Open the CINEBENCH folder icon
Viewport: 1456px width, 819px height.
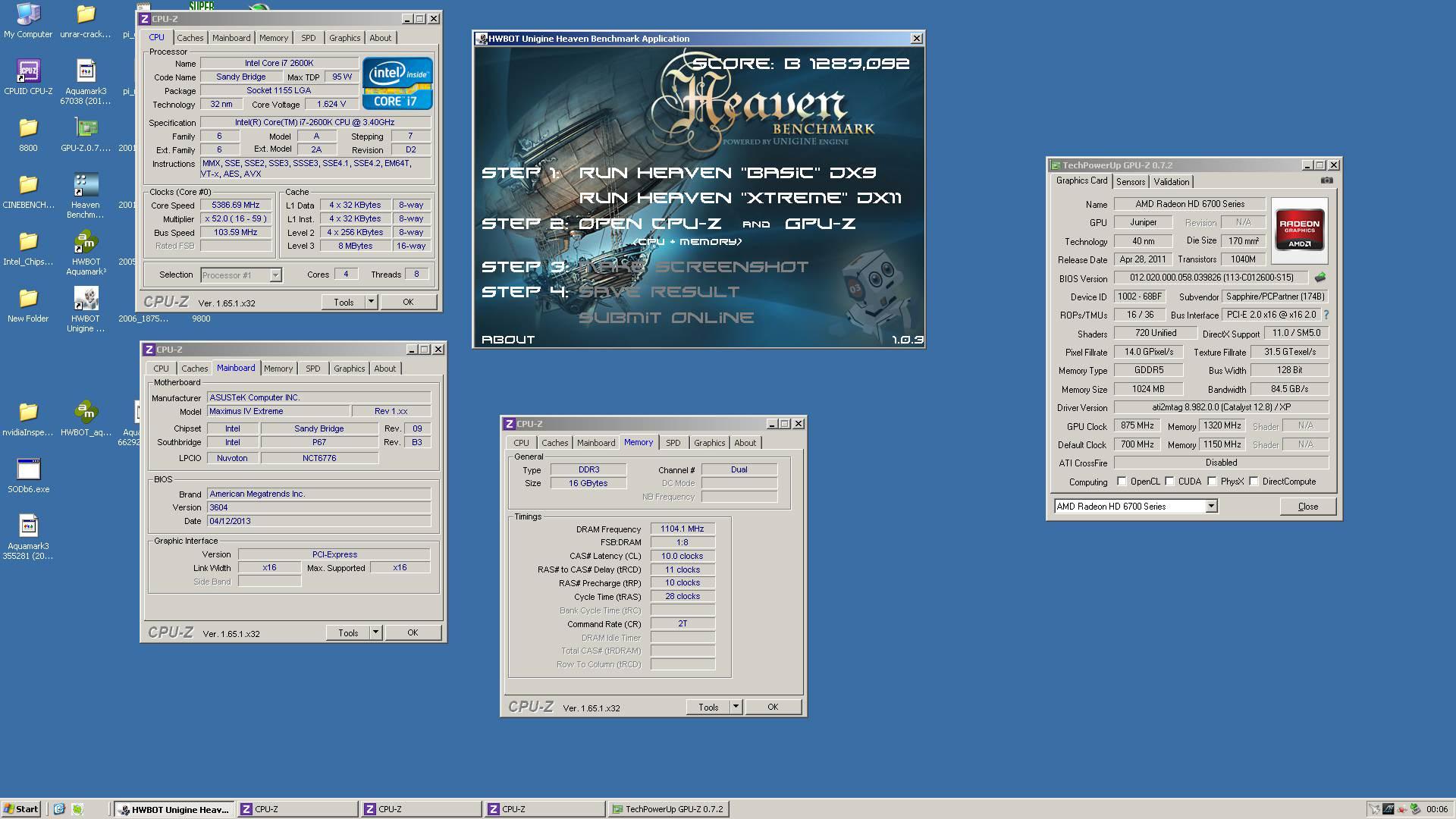28,192
